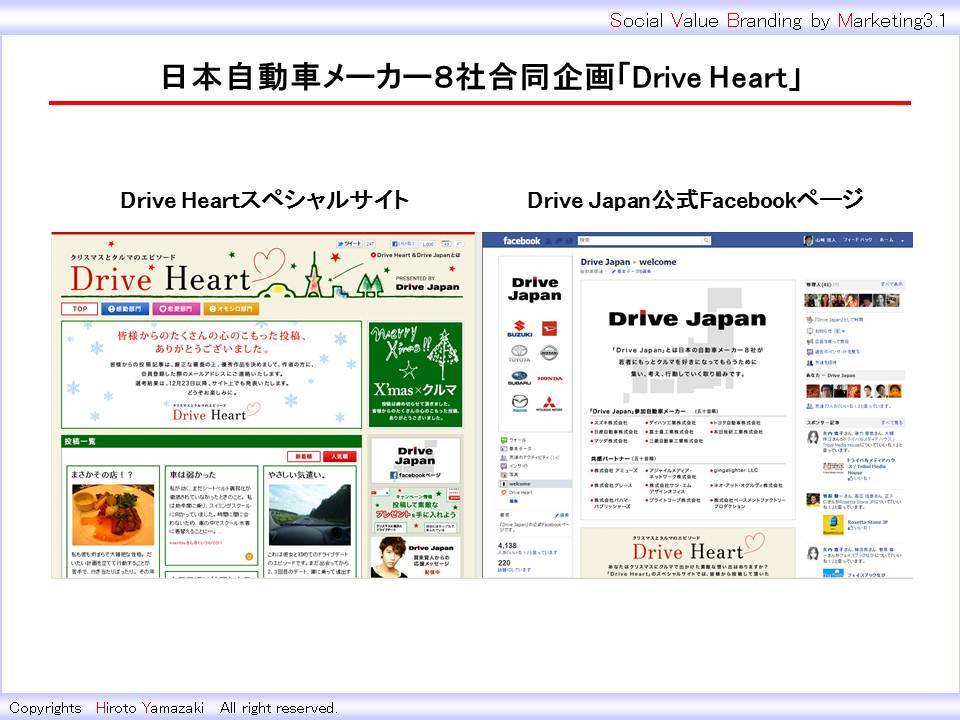Select the Mazda logo
The image size is (960, 720).
519,403
